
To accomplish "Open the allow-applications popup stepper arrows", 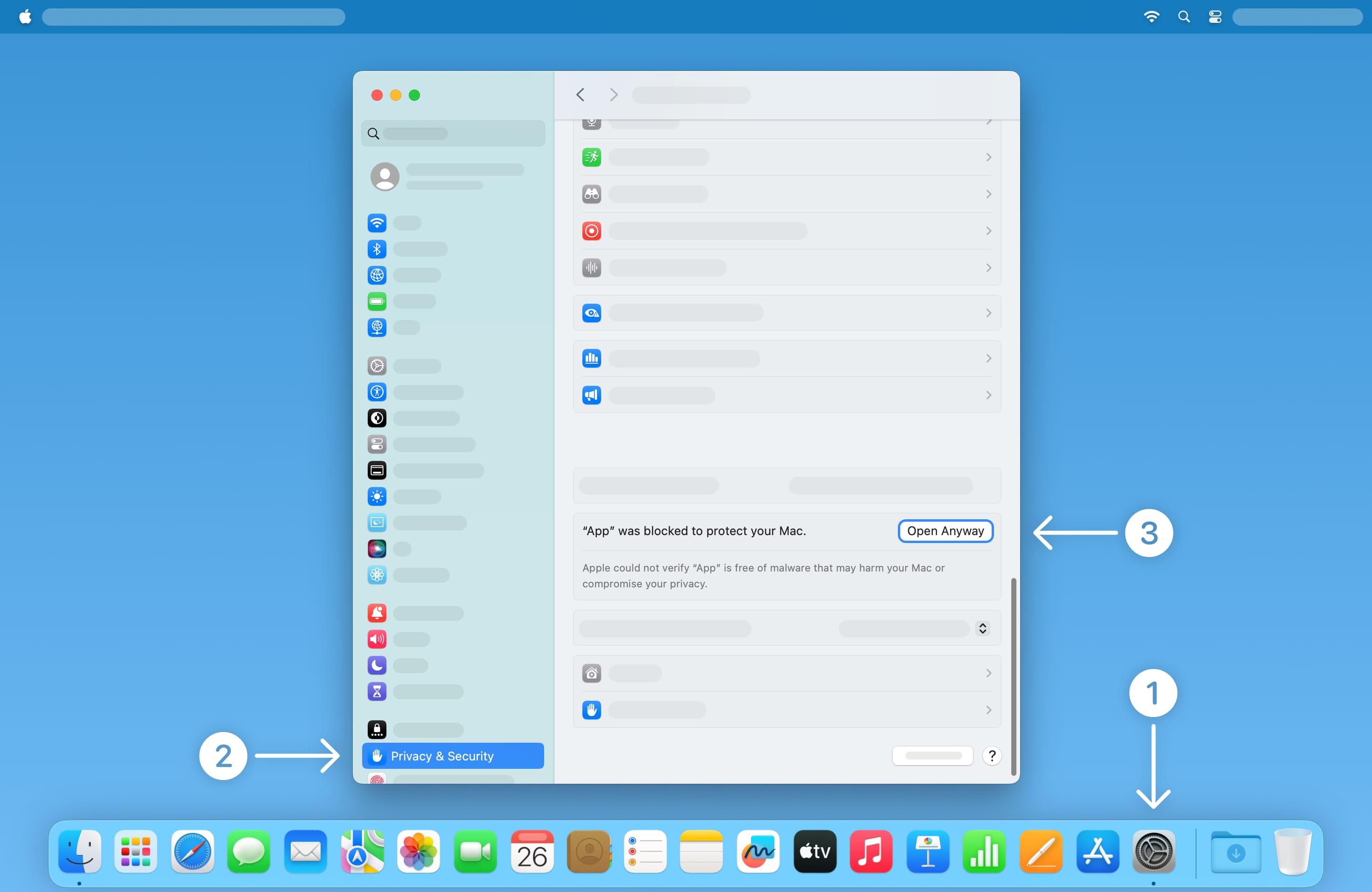I will pos(982,628).
